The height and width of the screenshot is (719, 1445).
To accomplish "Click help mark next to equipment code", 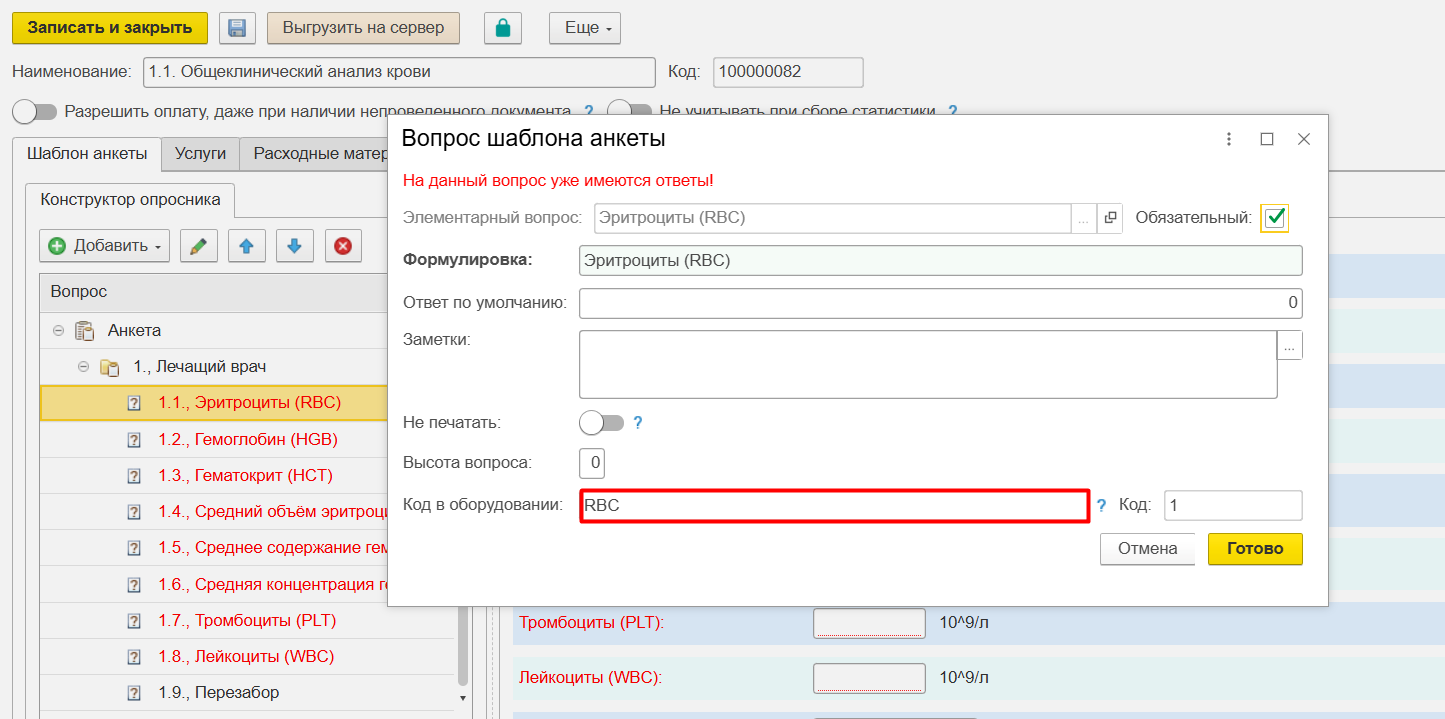I will tap(1102, 506).
